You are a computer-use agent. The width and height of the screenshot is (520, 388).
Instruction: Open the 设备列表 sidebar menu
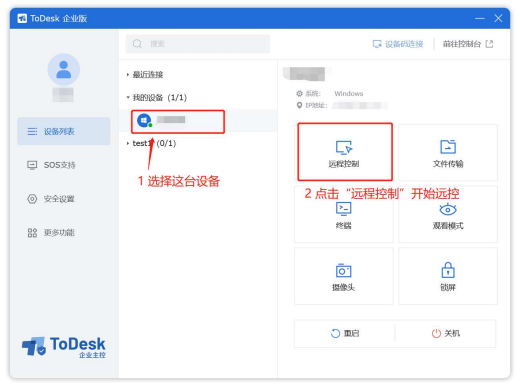pos(64,131)
